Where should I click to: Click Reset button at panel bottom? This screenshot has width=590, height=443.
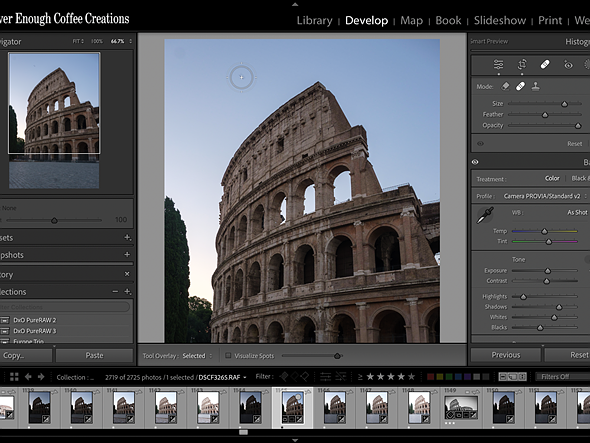click(x=567, y=355)
